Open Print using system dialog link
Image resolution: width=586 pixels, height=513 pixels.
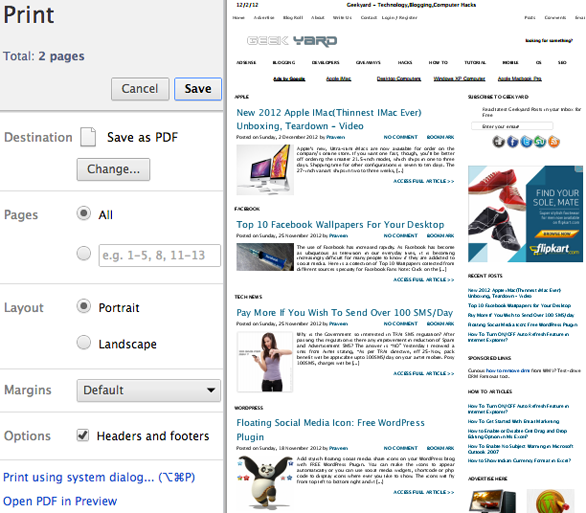[99, 478]
